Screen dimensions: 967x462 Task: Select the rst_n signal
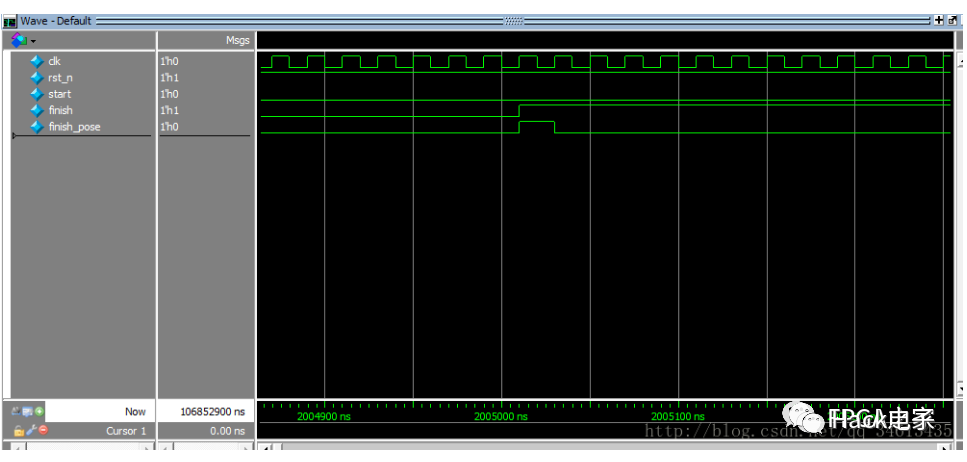point(60,77)
